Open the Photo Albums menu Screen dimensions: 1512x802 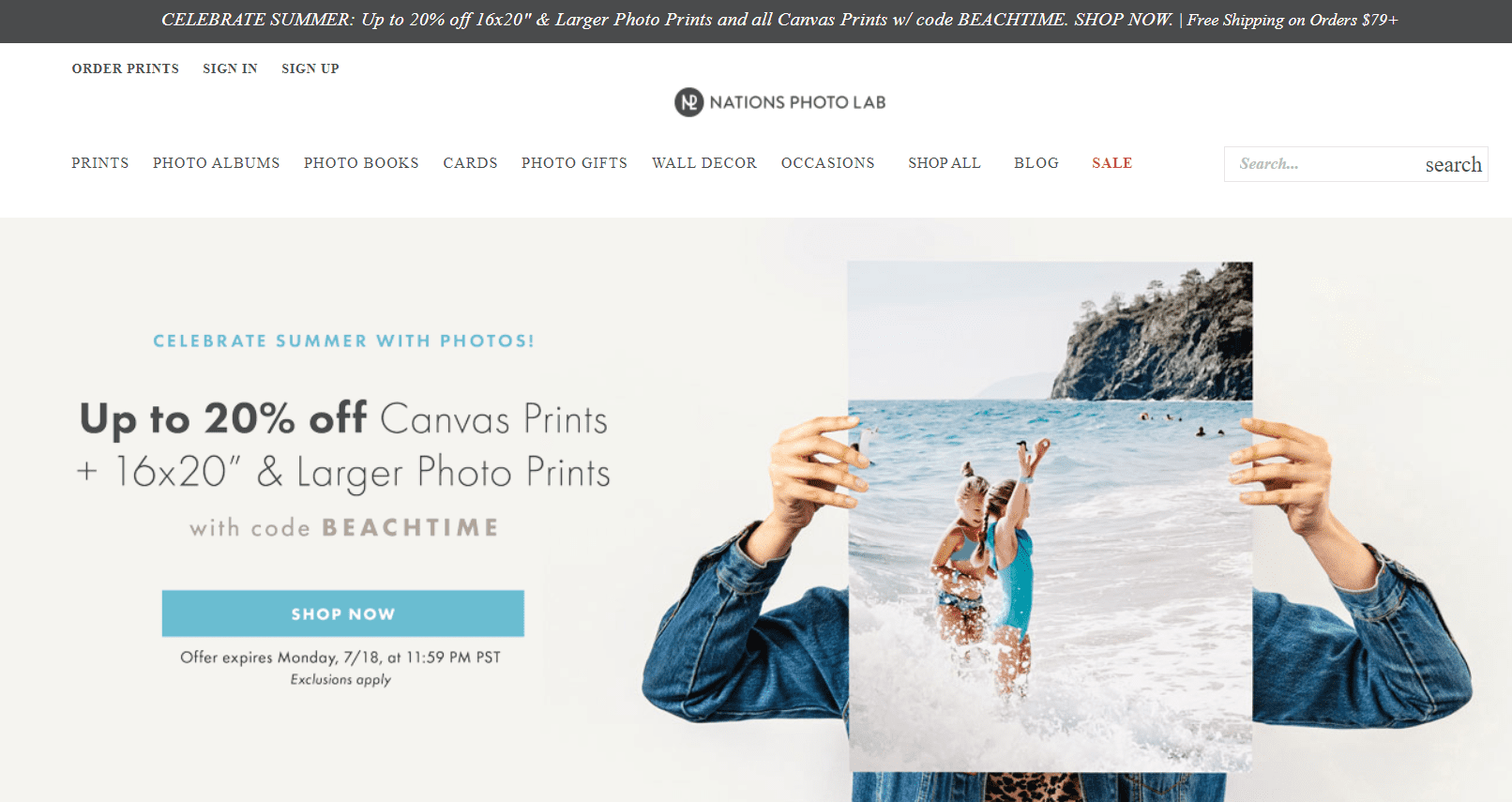tap(217, 163)
